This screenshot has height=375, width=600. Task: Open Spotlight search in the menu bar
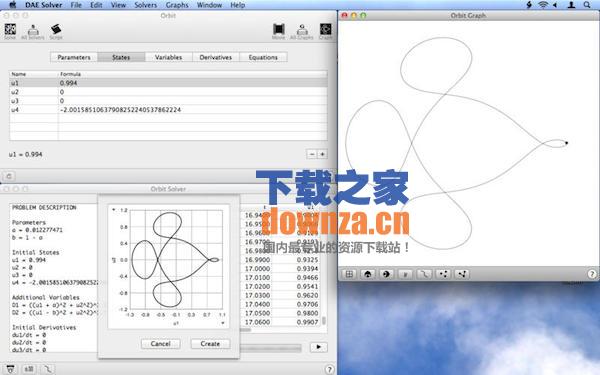[x=587, y=5]
